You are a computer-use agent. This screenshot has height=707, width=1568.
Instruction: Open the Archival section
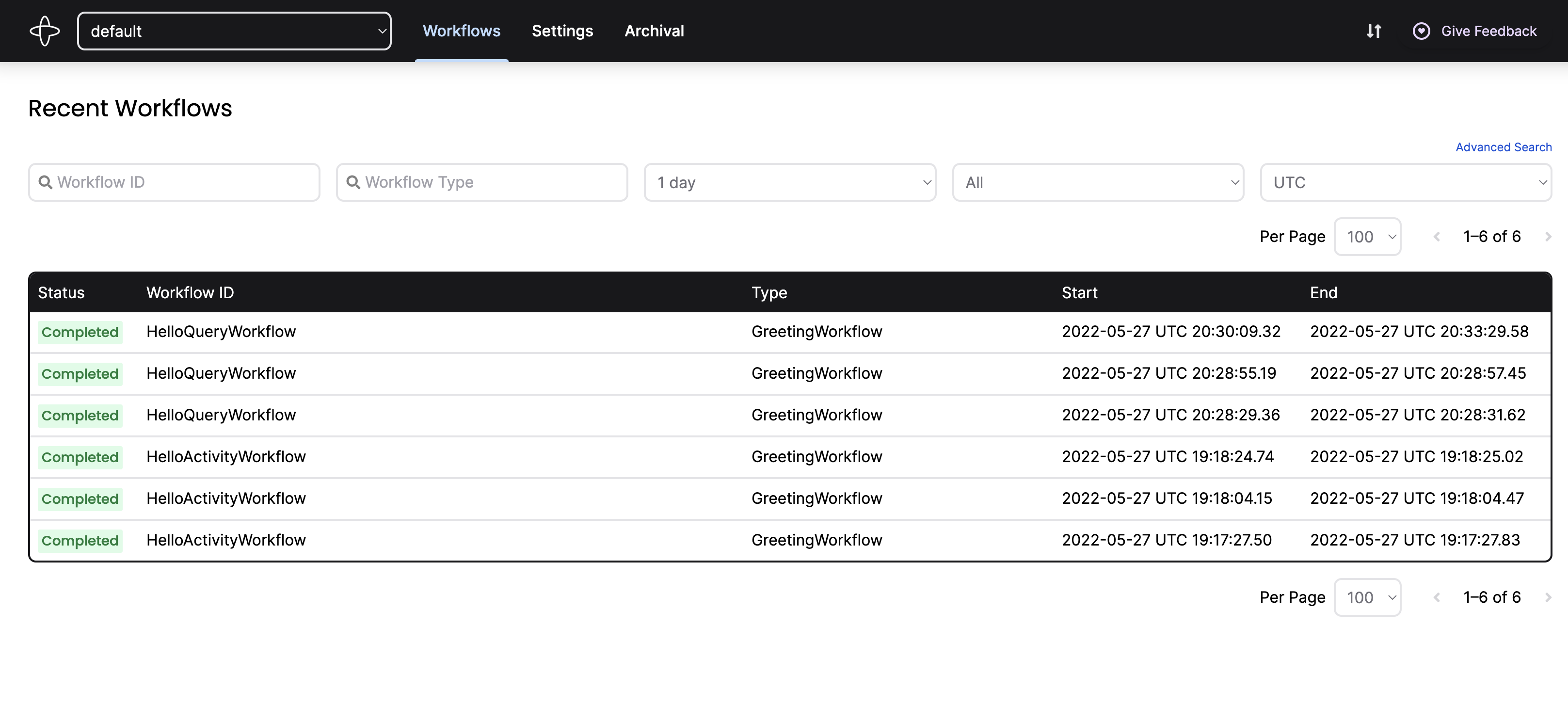(x=655, y=31)
